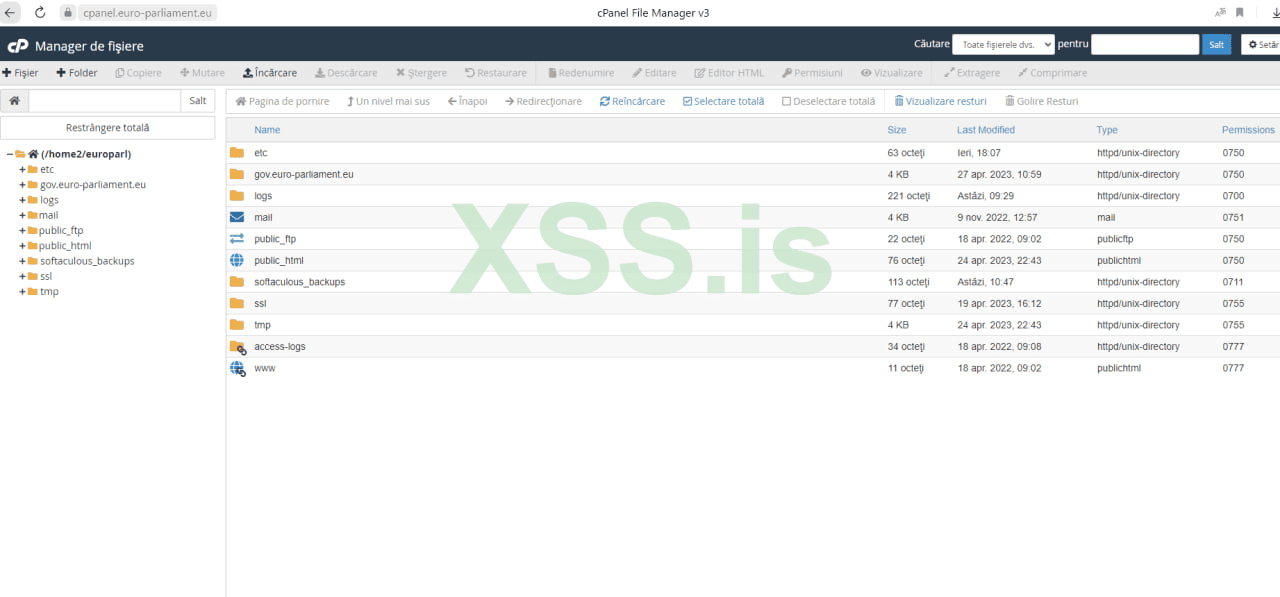Screen dimensions: 1280x597
Task: Click the Redirecționare forward button
Action: 543,101
